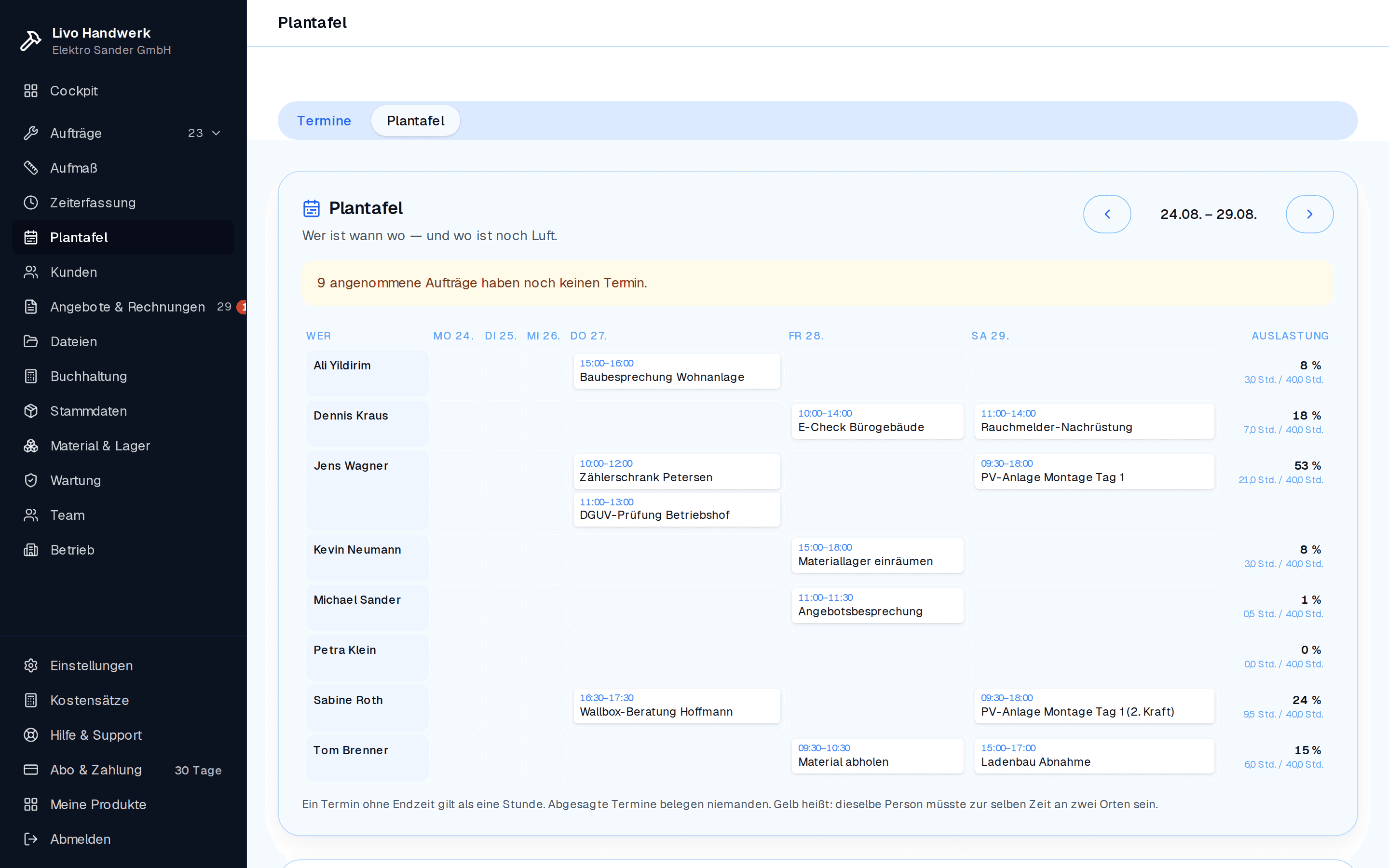Click the Angebote & Rechnungen document icon

point(31,307)
